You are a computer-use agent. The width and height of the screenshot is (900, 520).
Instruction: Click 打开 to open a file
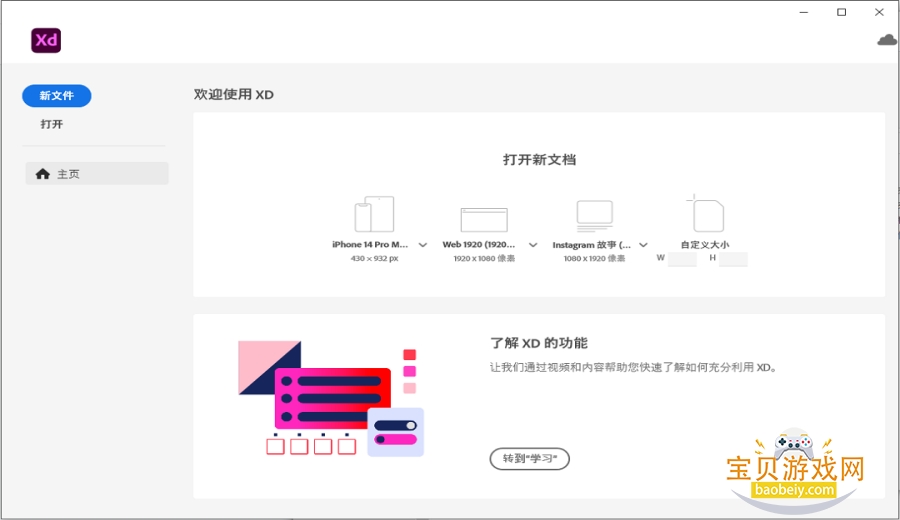(52, 124)
